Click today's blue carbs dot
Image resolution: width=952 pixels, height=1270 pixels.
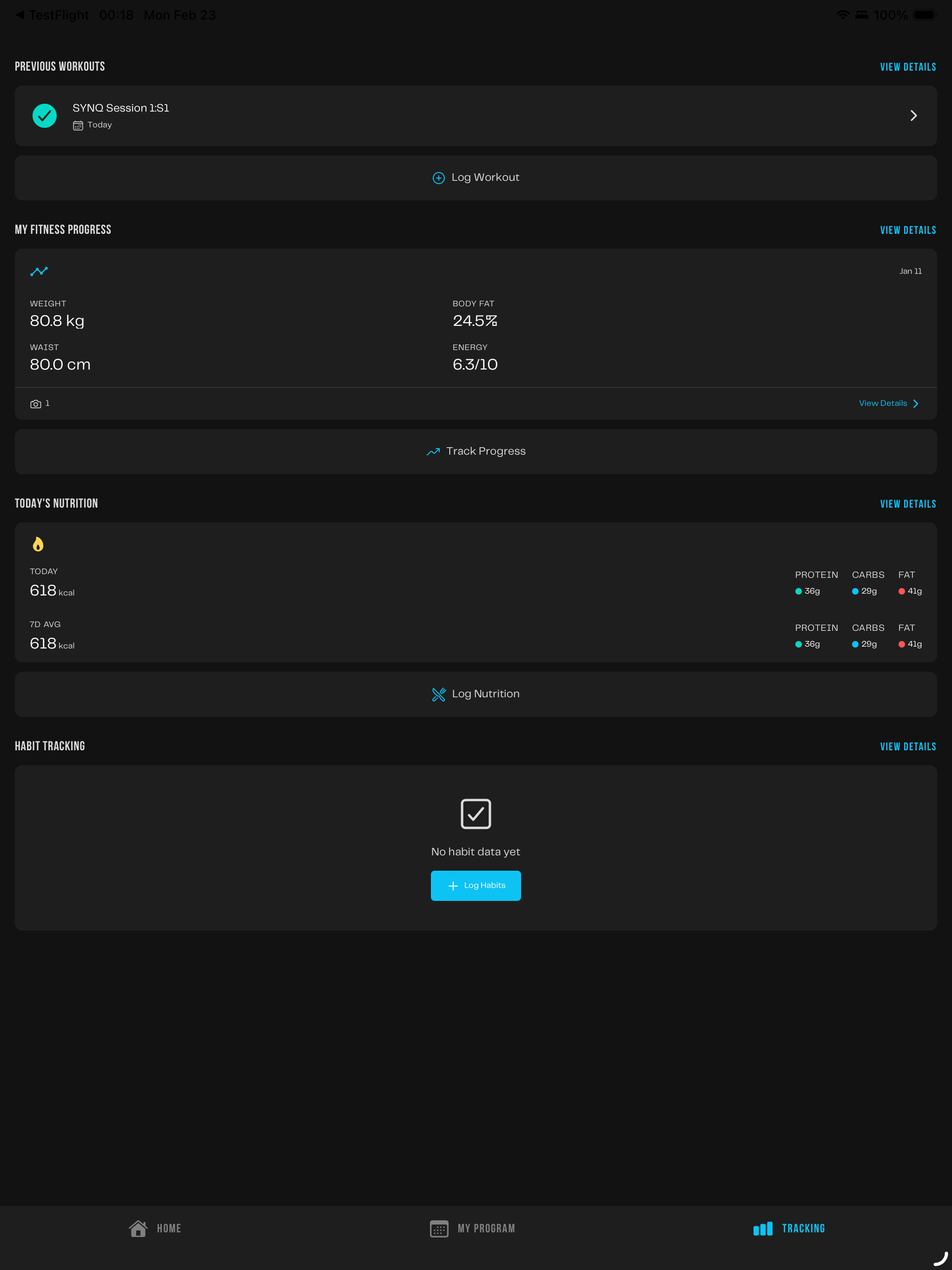[855, 591]
